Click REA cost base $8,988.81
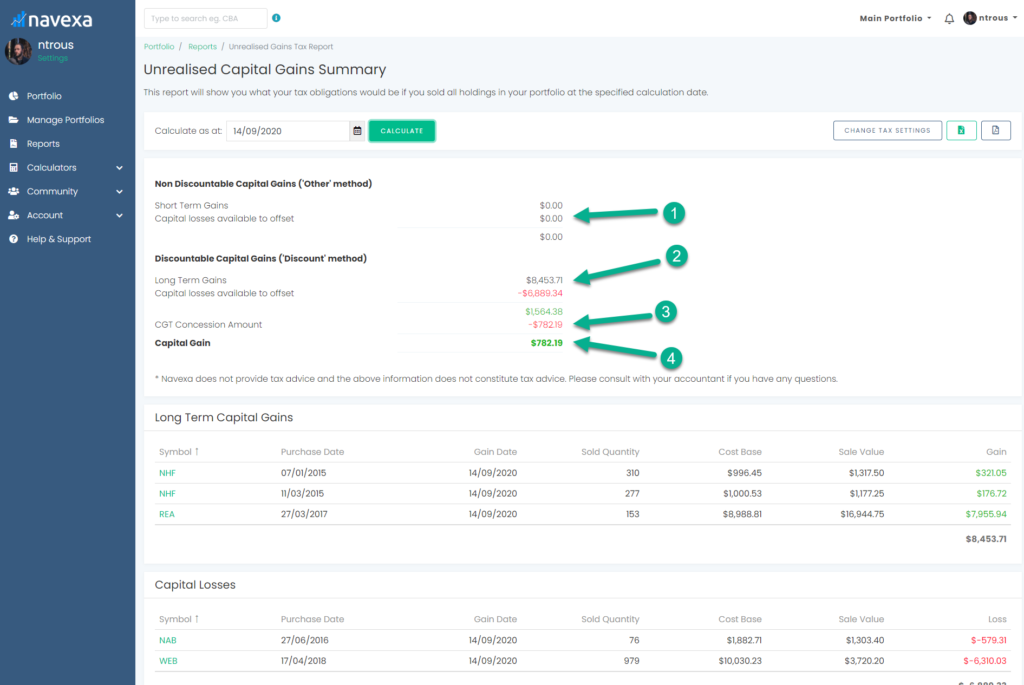This screenshot has width=1024, height=685. (742, 514)
